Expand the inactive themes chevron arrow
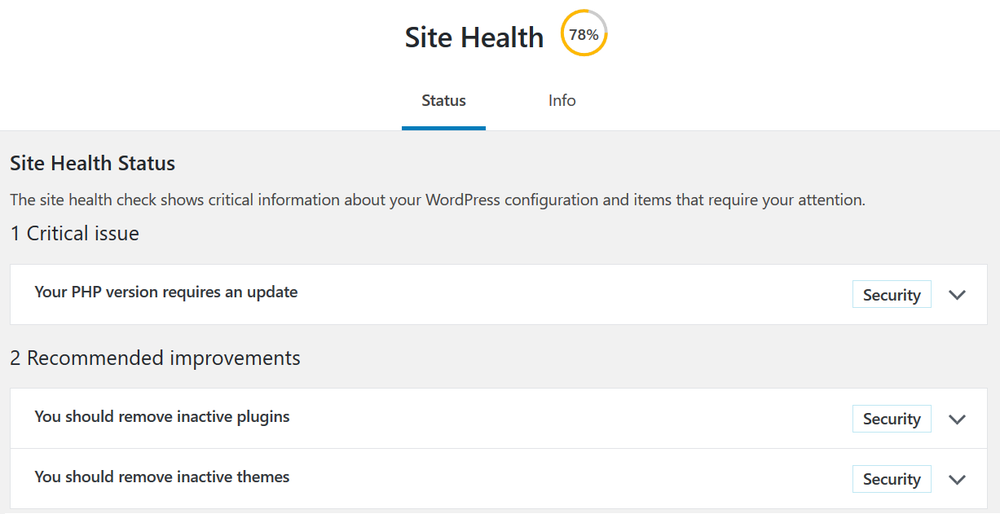The width and height of the screenshot is (1000, 514). point(957,479)
